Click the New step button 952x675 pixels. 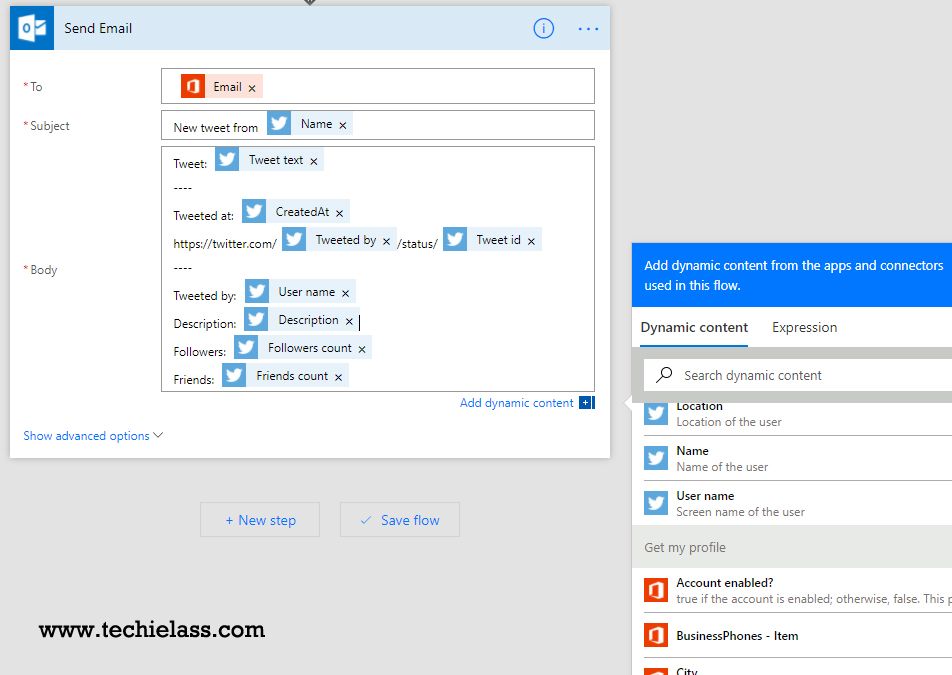pyautogui.click(x=260, y=520)
